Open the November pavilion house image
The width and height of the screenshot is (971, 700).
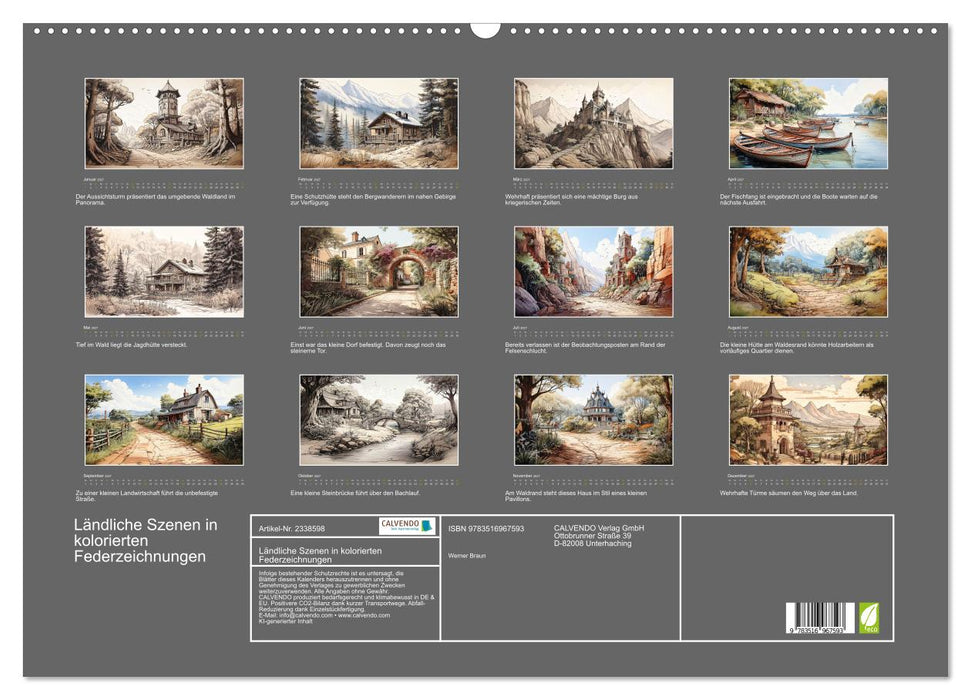point(594,420)
